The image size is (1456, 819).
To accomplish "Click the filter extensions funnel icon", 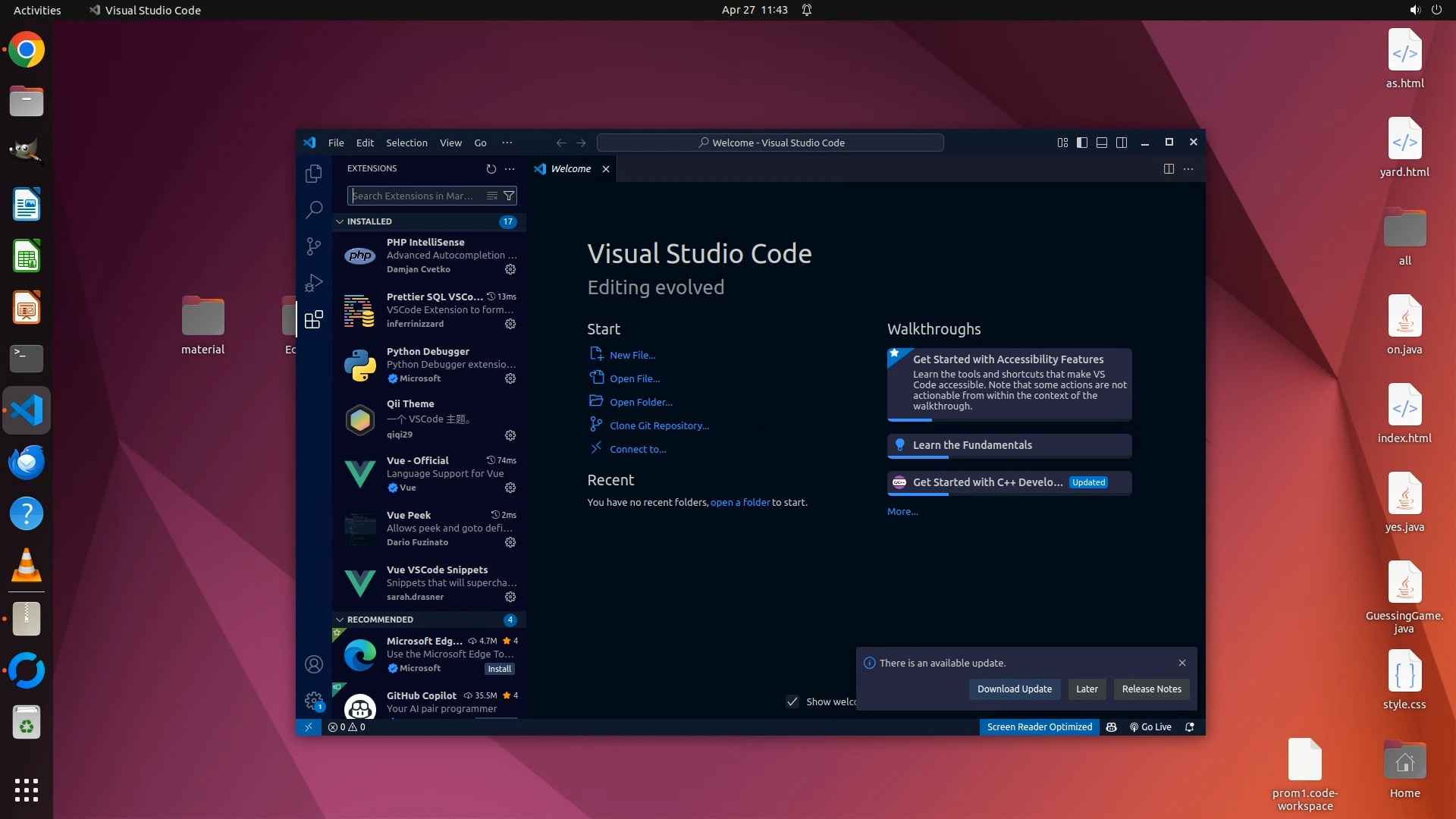I will point(510,196).
